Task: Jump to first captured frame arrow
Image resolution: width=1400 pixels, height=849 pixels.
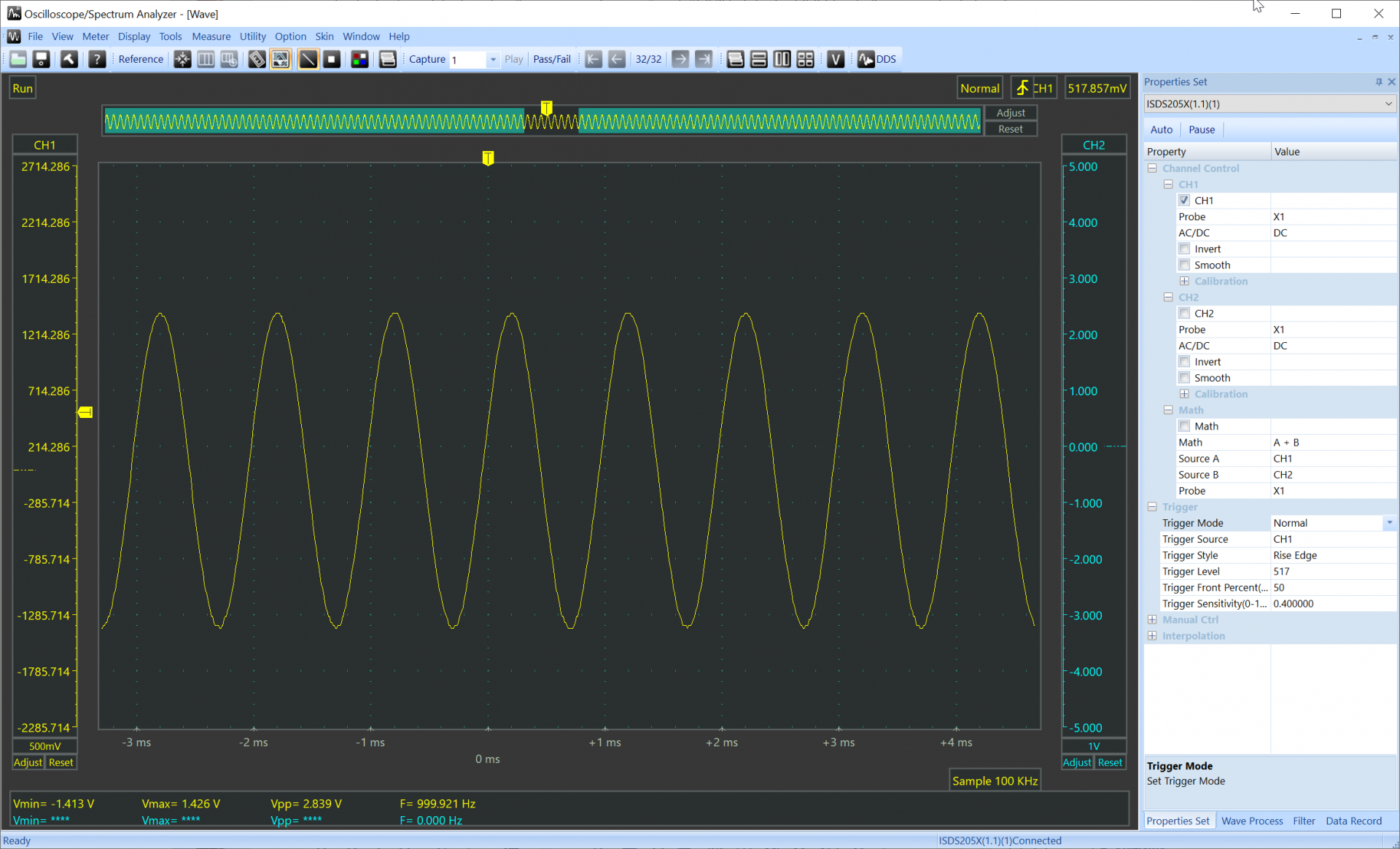Action: click(x=594, y=59)
